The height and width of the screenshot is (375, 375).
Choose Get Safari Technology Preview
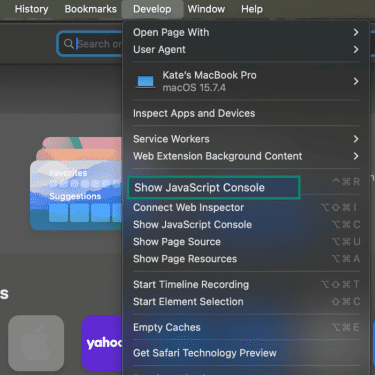point(246,353)
